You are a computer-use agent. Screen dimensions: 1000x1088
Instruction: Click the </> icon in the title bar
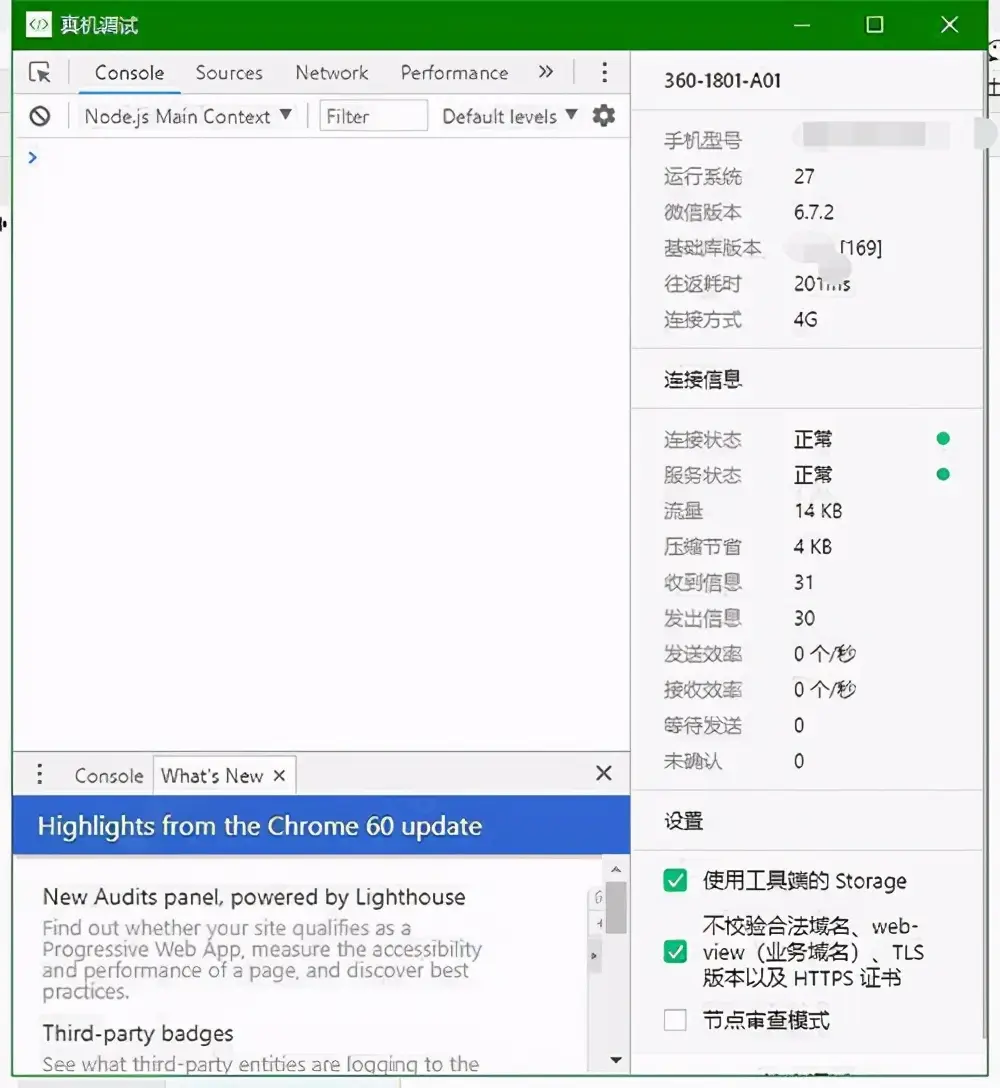(x=39, y=22)
